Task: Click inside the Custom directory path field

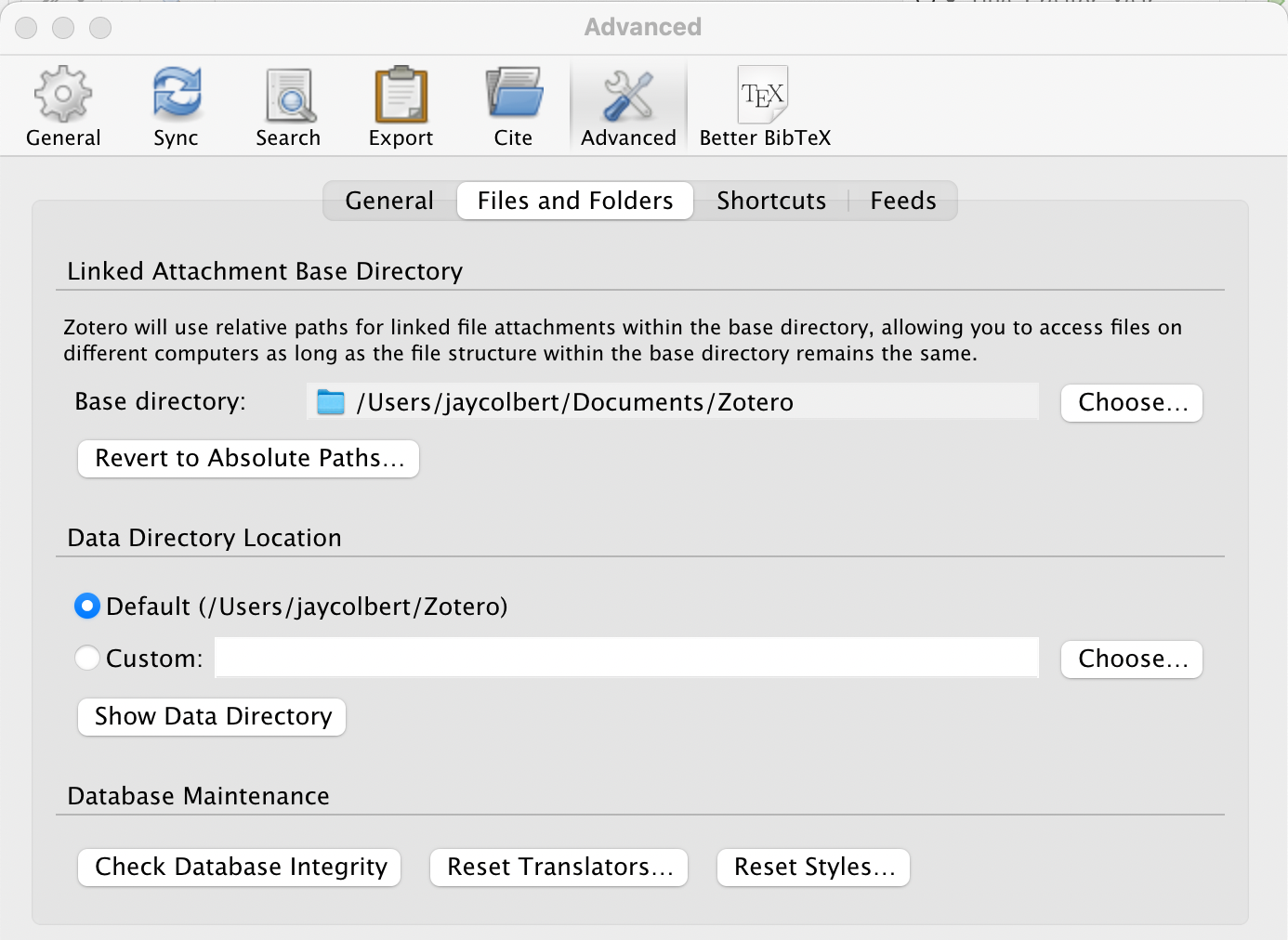Action: coord(626,658)
